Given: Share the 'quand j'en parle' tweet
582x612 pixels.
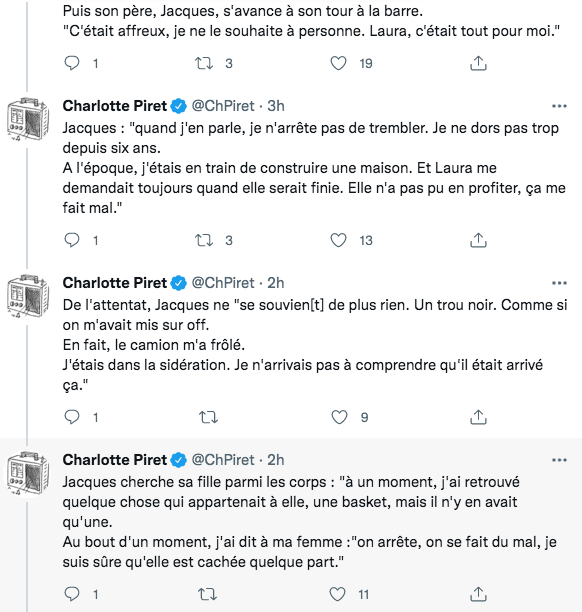Looking at the screenshot, I should [478, 240].
